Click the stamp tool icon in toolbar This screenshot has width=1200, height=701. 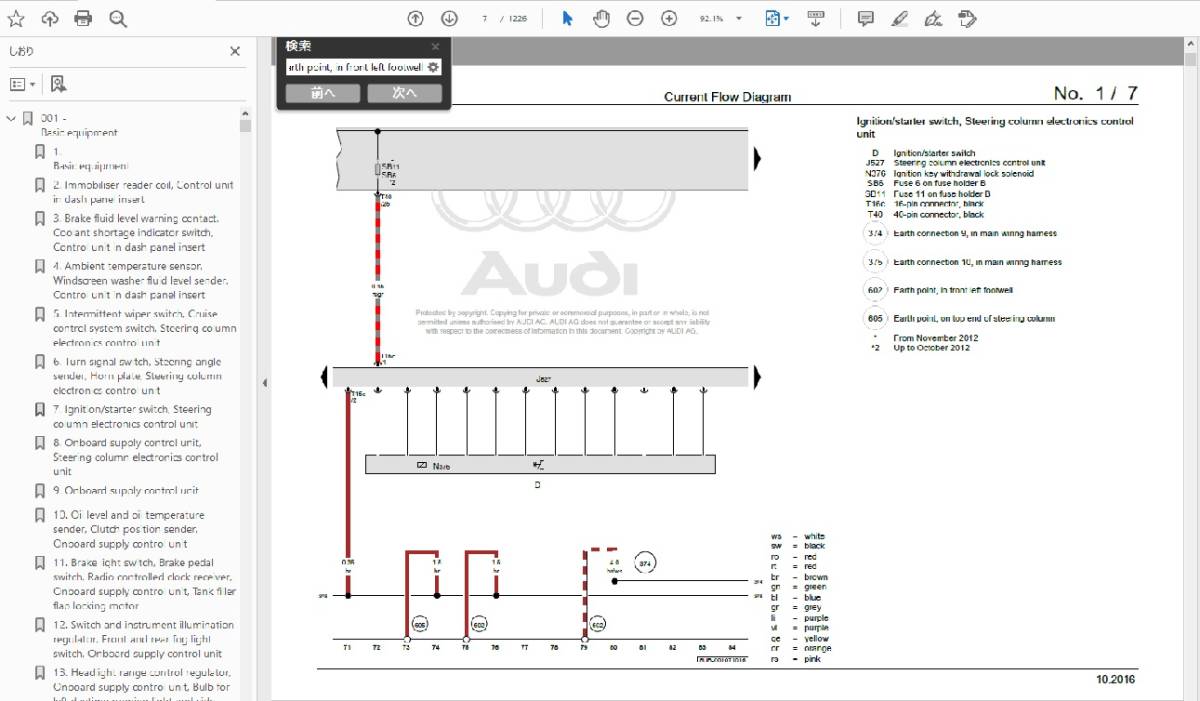tap(966, 18)
